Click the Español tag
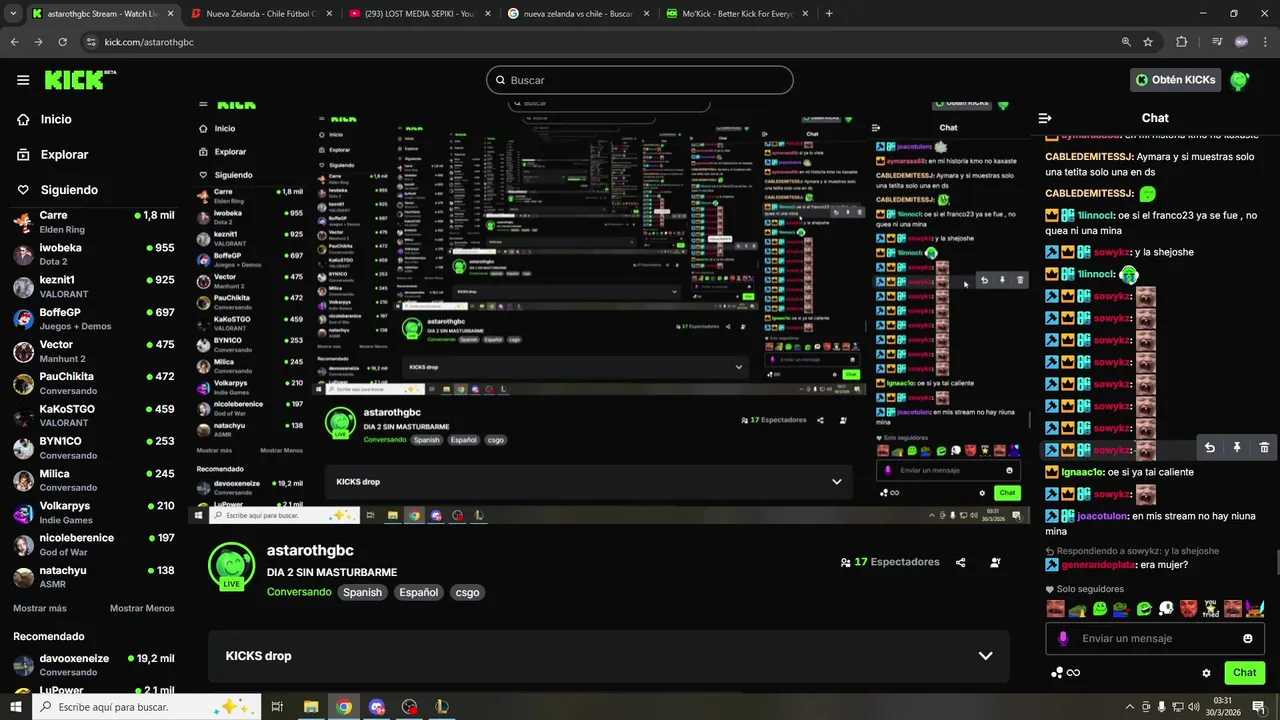The height and width of the screenshot is (720, 1280). [418, 592]
